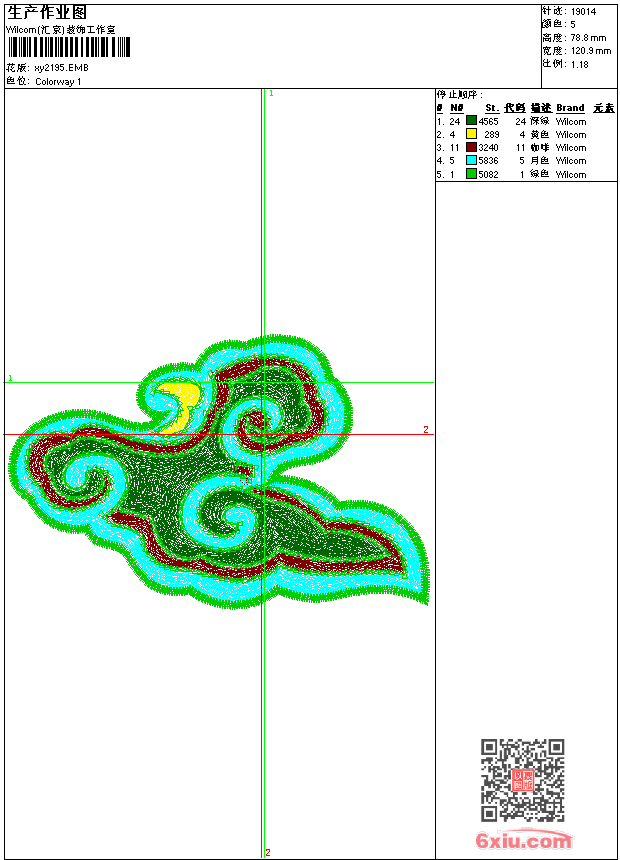Viewport: 620px width, 860px height.
Task: Click the yellow swatch in row 2
Action: tap(471, 134)
